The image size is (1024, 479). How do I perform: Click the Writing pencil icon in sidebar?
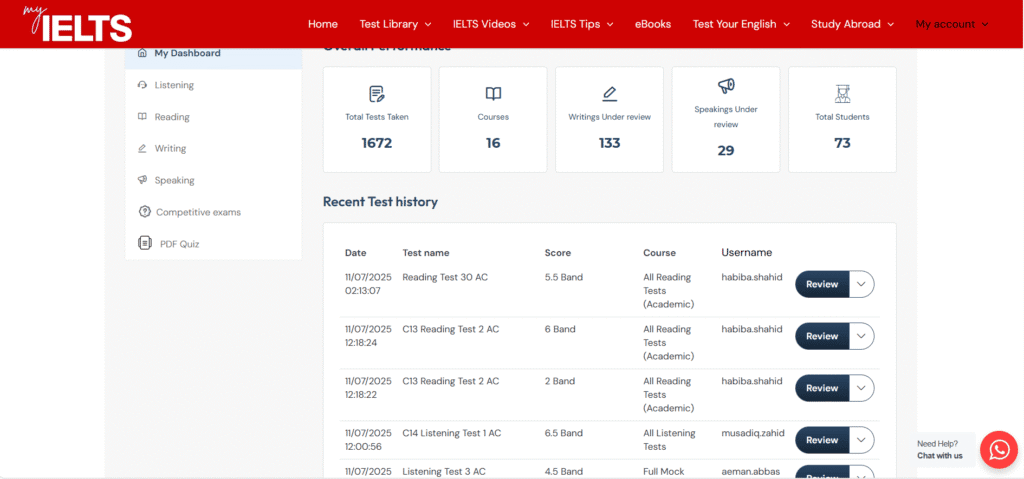click(142, 148)
